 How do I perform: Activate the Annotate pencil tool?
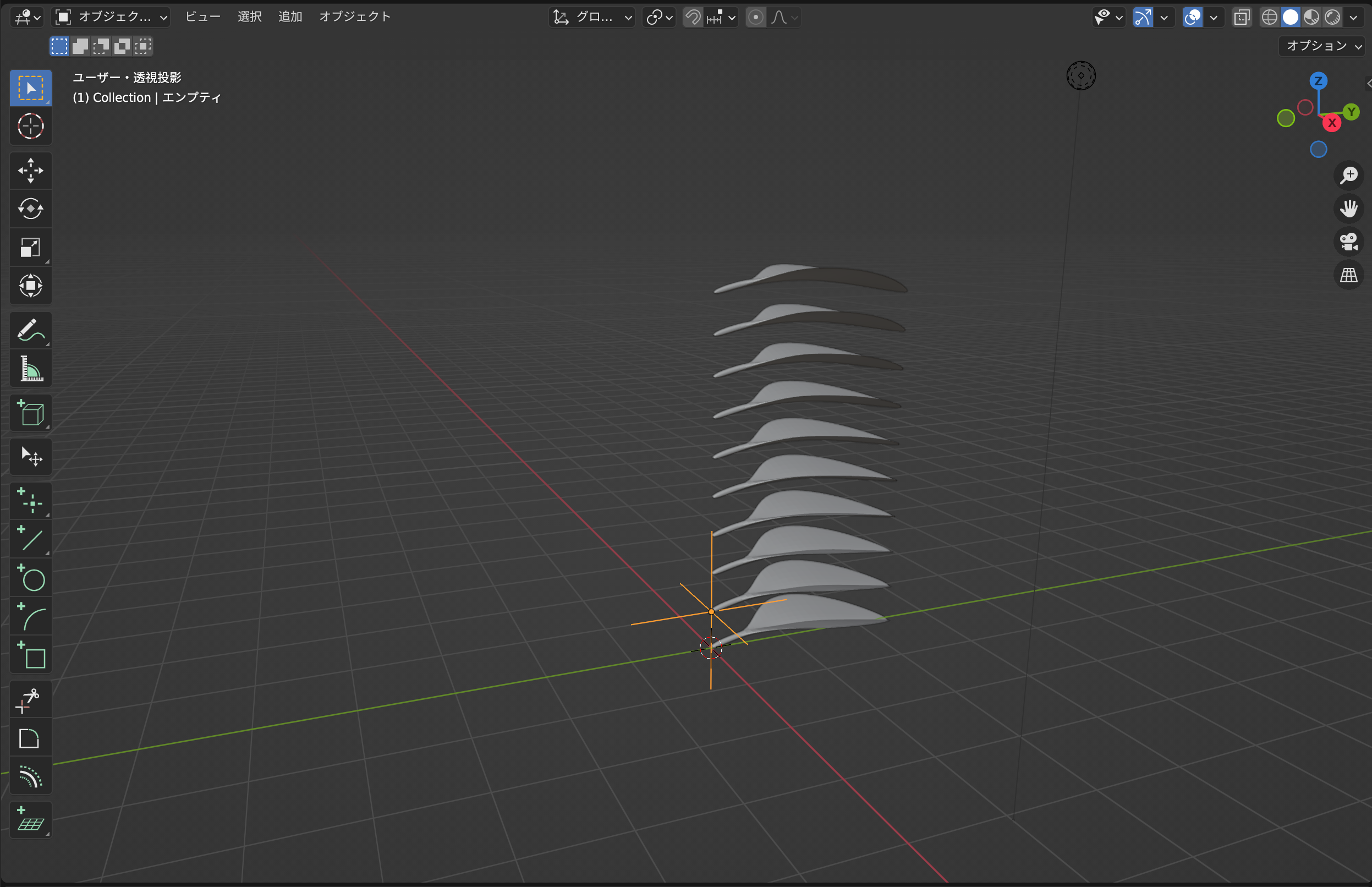pyautogui.click(x=30, y=330)
